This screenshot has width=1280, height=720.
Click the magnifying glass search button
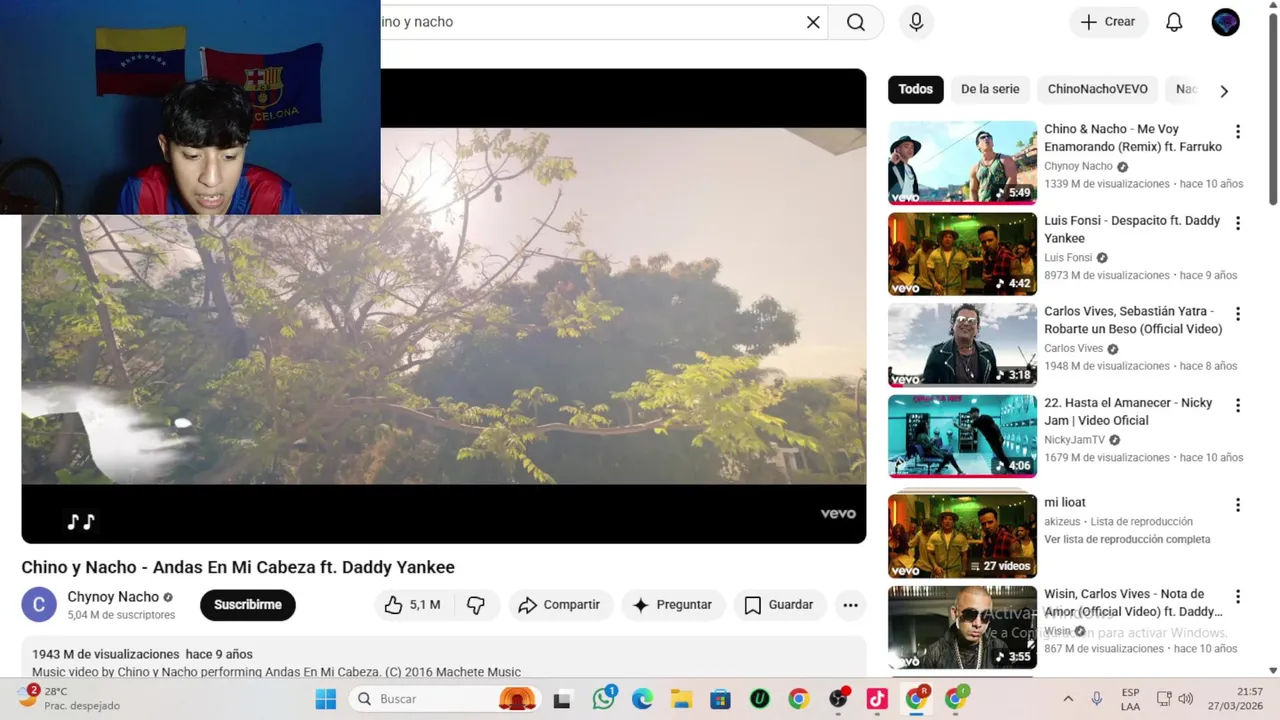point(856,22)
